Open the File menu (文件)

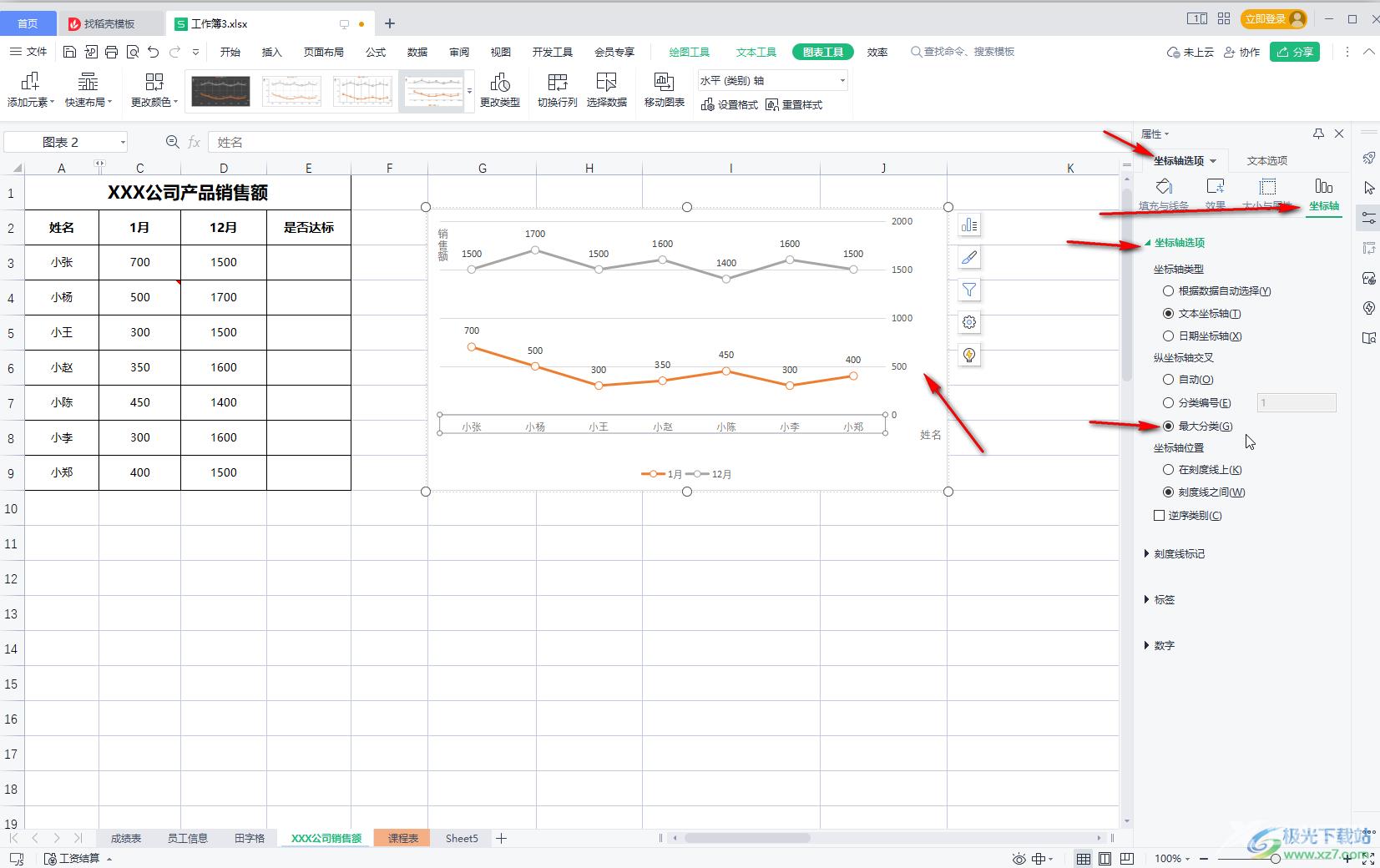(28, 52)
